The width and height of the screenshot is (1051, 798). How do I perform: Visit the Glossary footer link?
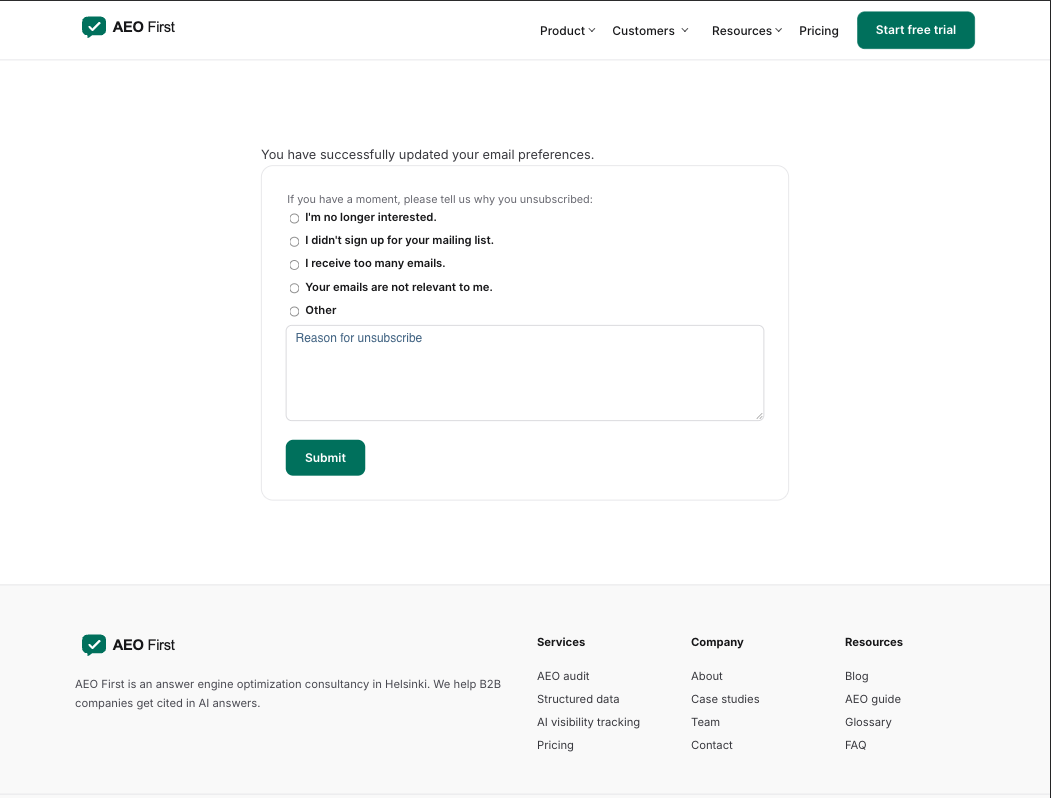point(868,722)
